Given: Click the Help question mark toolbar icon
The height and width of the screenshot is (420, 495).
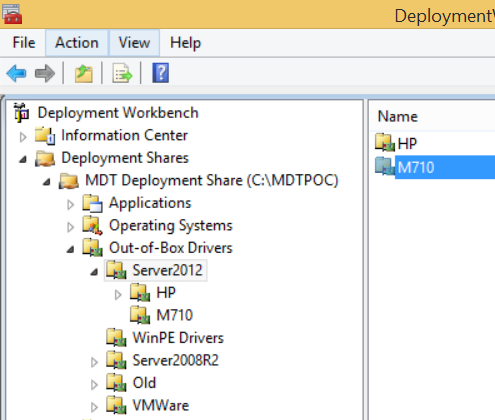Looking at the screenshot, I should [161, 73].
